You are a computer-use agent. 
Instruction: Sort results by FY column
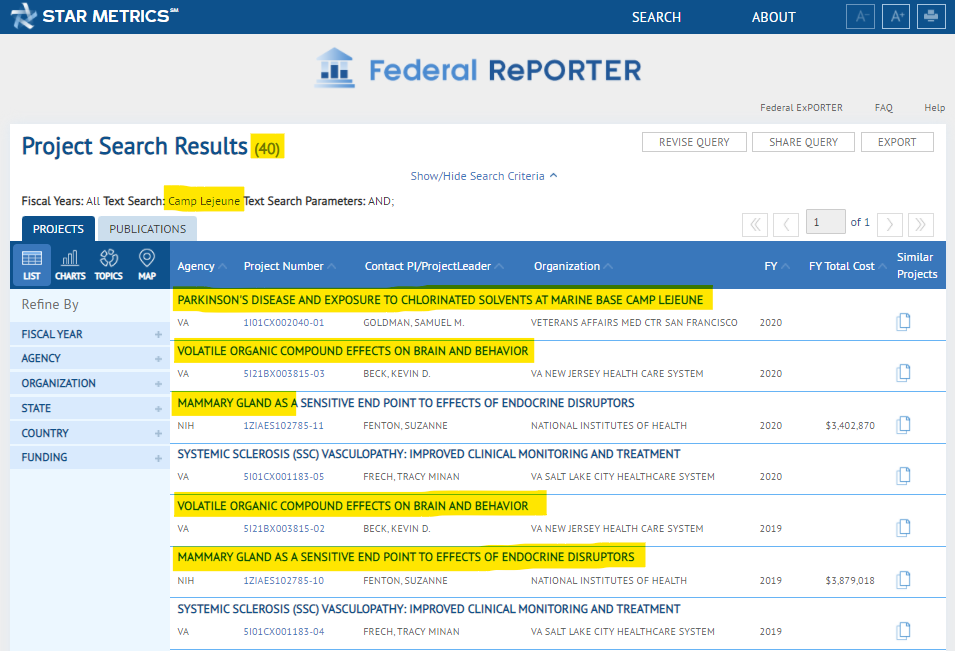(x=777, y=266)
